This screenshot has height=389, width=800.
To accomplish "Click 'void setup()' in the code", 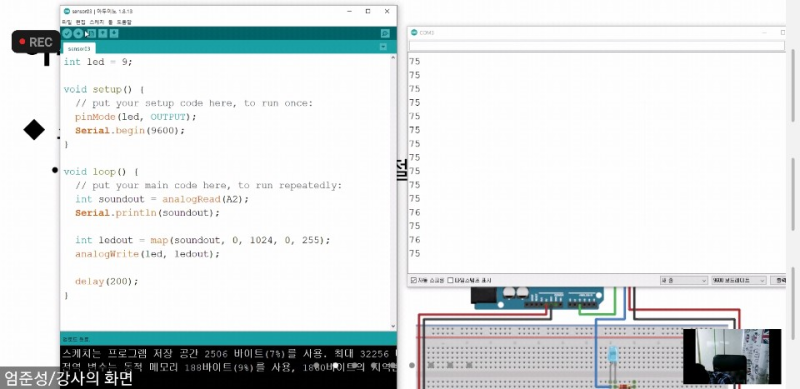I will [x=97, y=89].
